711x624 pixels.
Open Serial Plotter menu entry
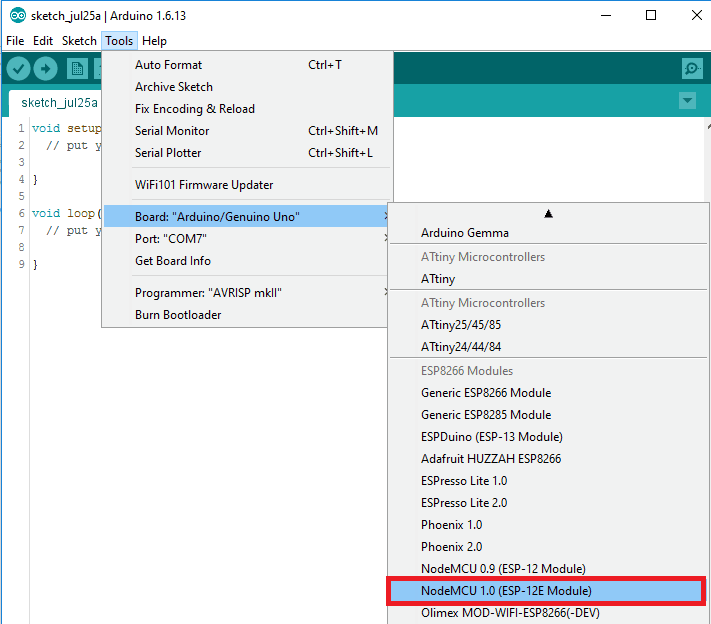(247, 153)
